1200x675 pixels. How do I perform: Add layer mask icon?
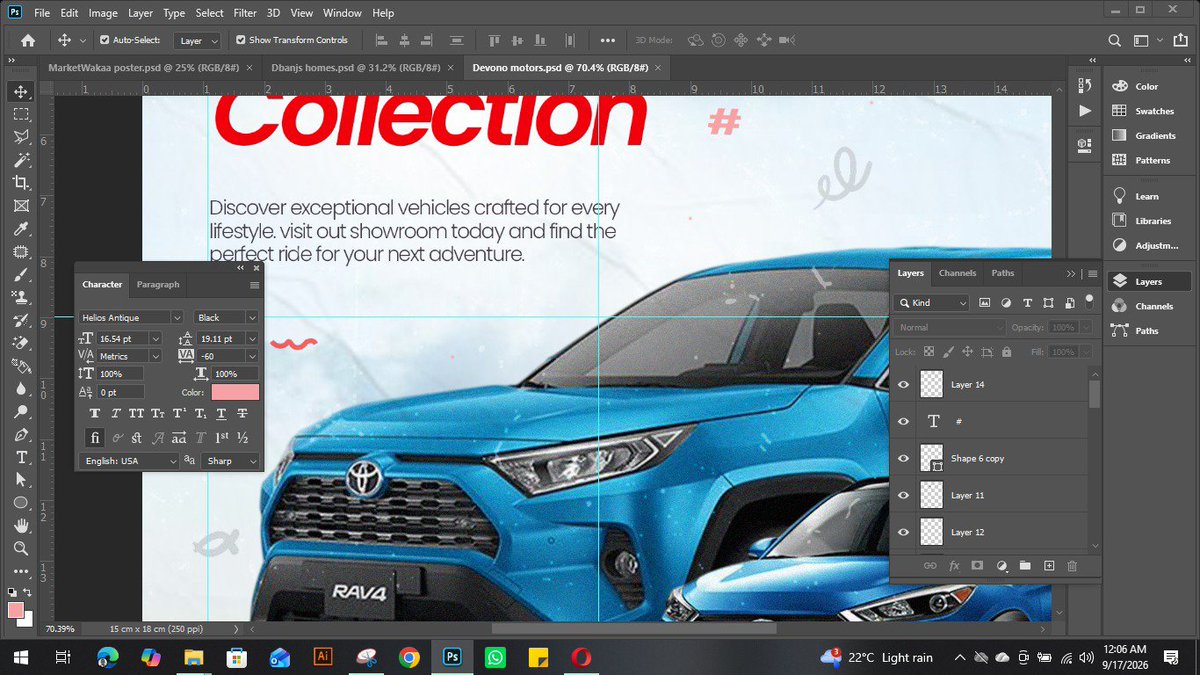point(977,565)
